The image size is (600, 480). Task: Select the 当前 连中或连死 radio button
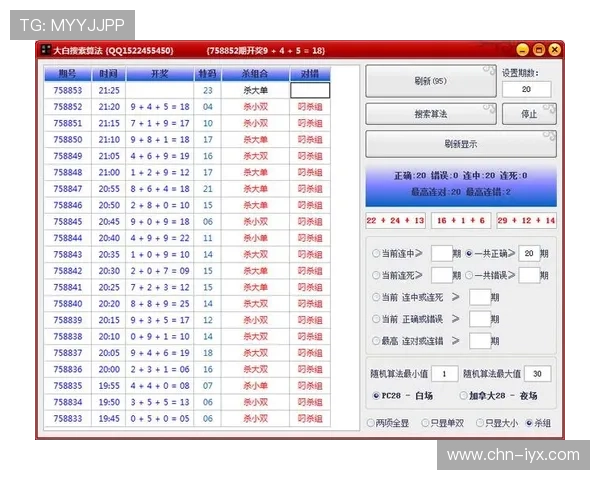pos(376,297)
